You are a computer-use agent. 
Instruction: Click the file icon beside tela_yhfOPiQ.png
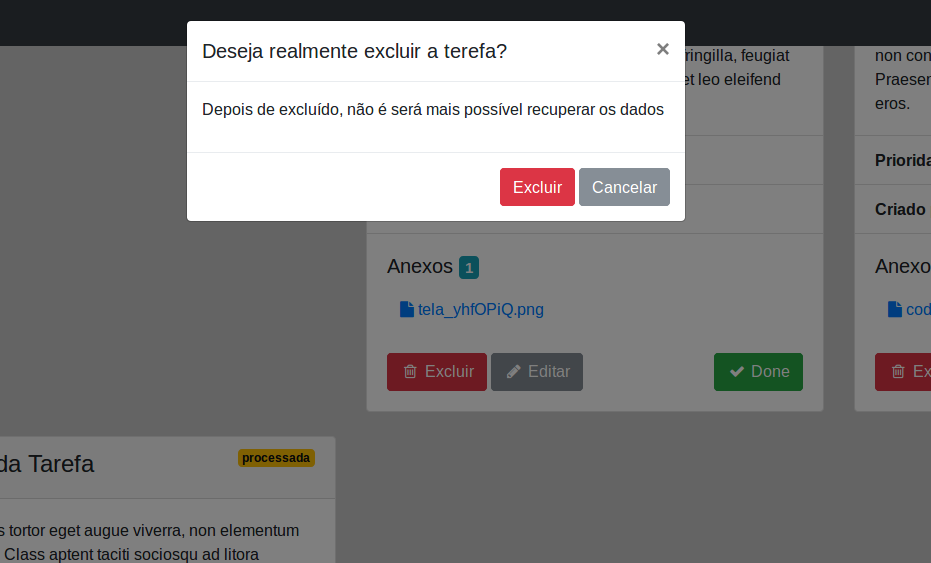point(407,309)
